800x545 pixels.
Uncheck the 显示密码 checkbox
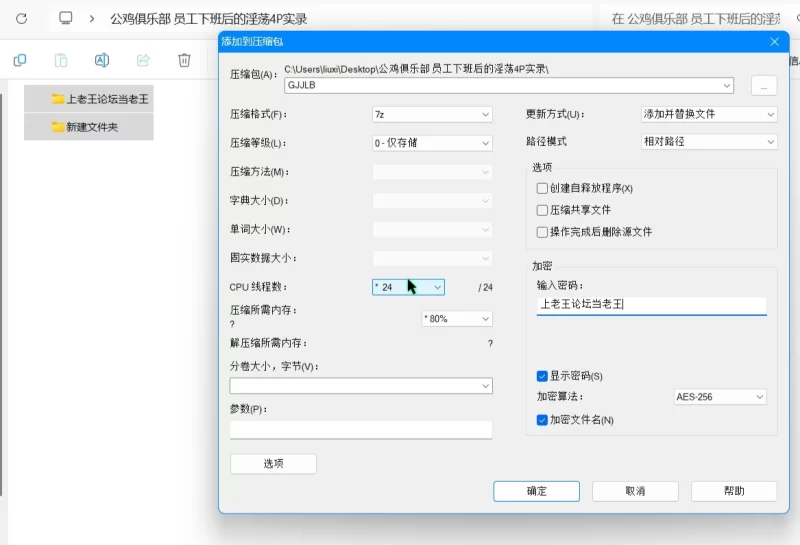click(x=542, y=376)
